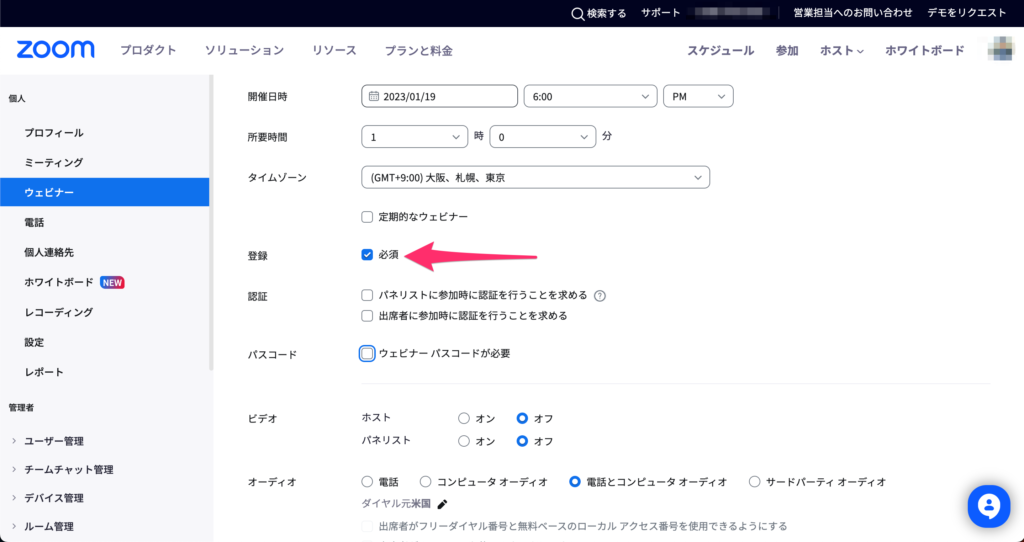Click the pencil edit icon beside ダイヤル元米国
Viewport: 1024px width, 542px height.
(442, 504)
